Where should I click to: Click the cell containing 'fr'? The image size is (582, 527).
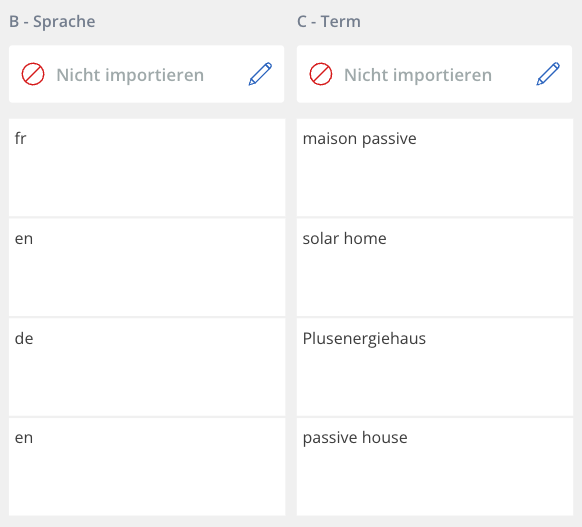tap(147, 167)
